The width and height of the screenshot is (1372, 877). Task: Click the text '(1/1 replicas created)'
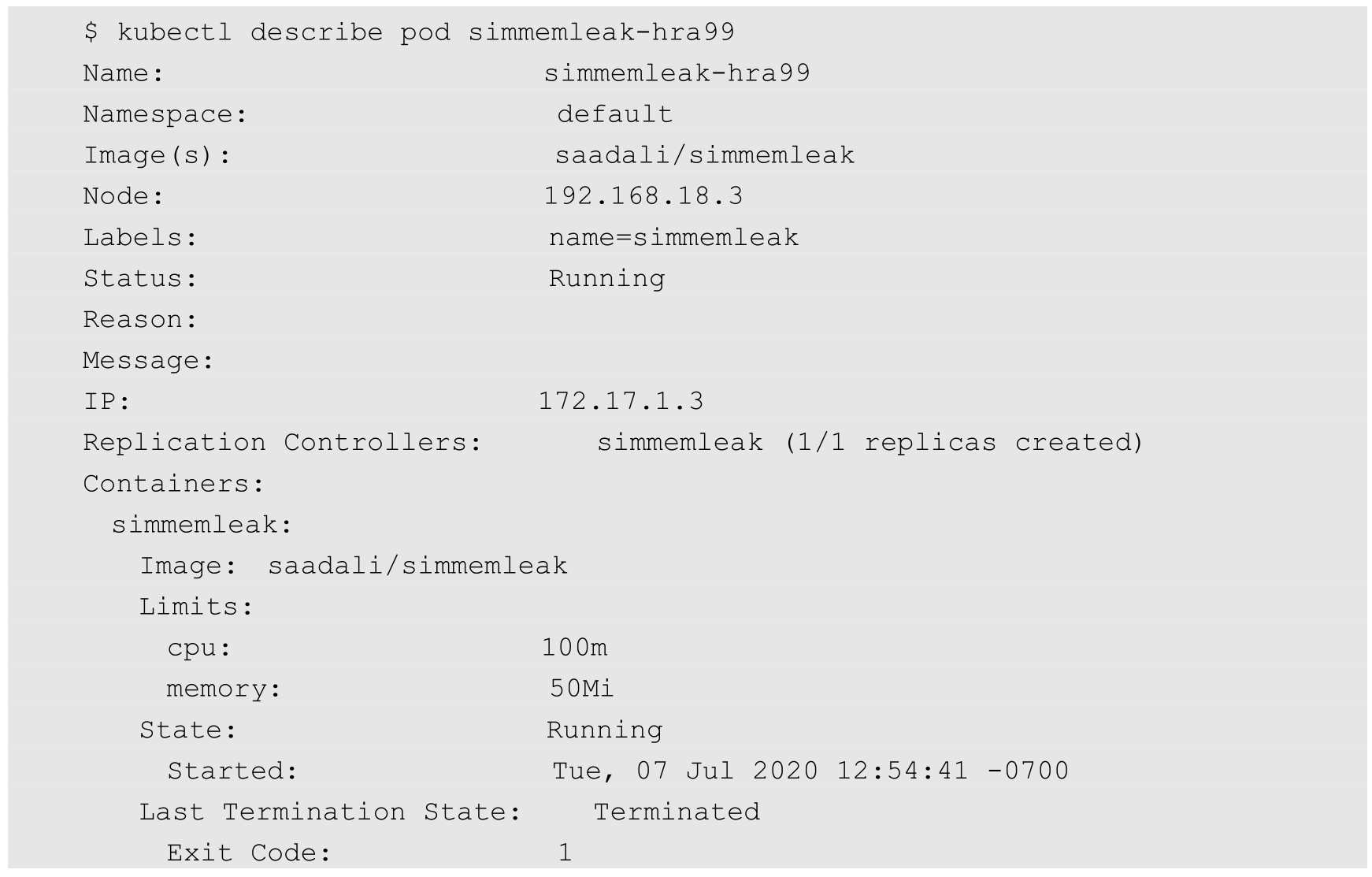pos(964,442)
